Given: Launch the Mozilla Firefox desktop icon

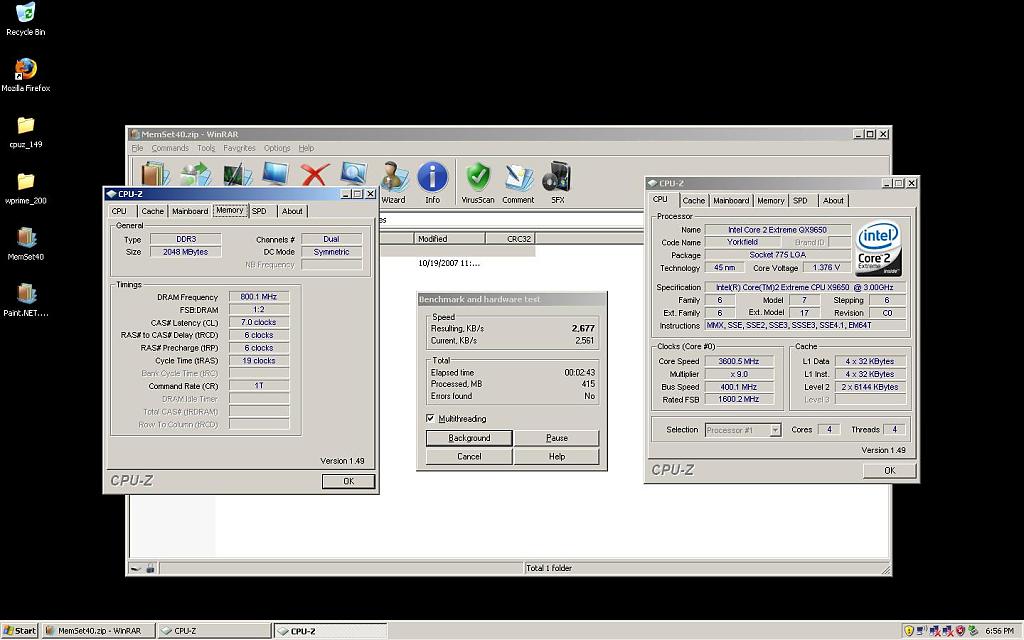Looking at the screenshot, I should (25, 75).
